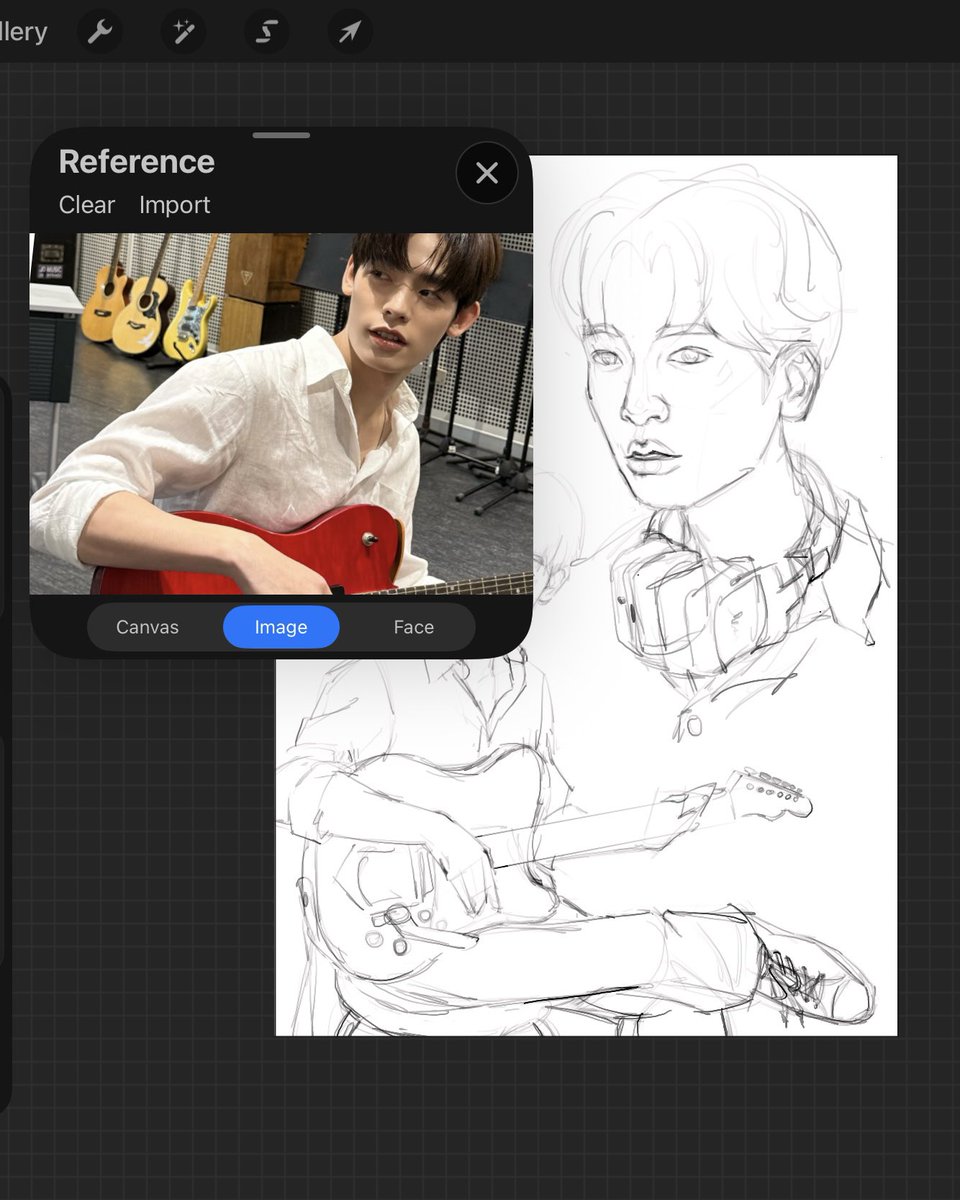Screen dimensions: 960x1200
Task: Grab the Reference panel drag handle
Action: coord(281,135)
